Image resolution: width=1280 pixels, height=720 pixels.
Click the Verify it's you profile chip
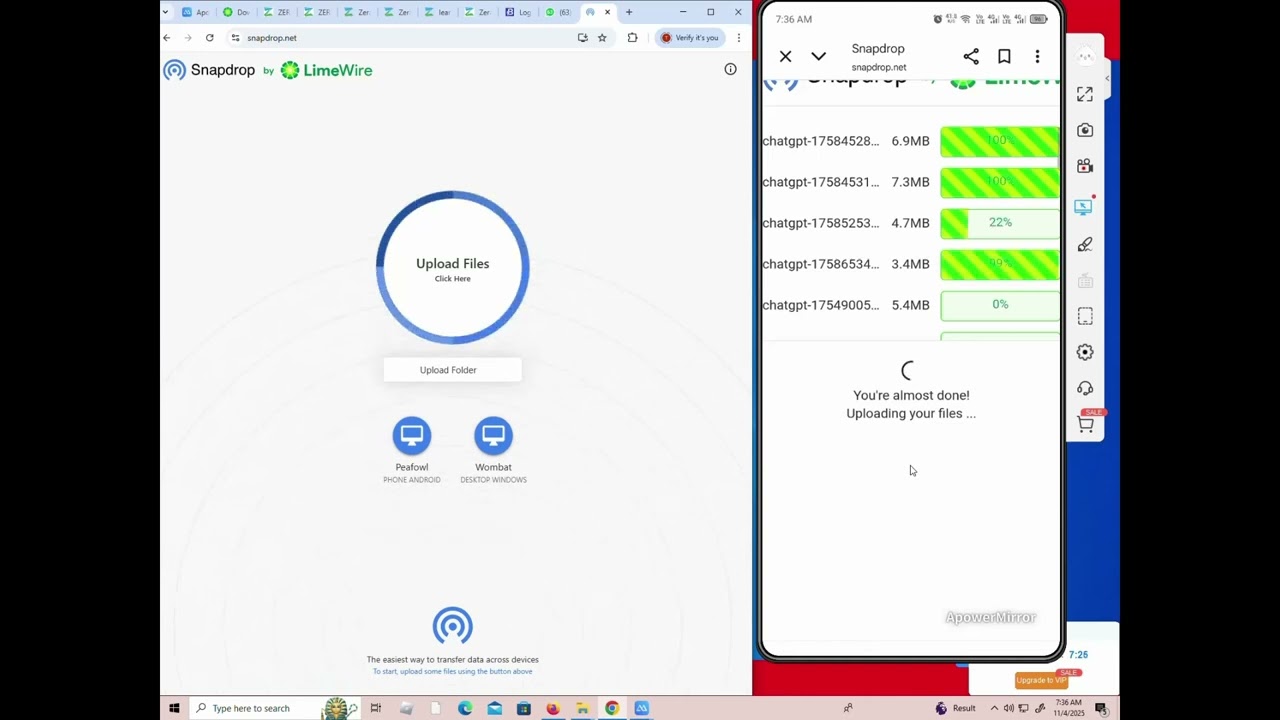point(690,38)
